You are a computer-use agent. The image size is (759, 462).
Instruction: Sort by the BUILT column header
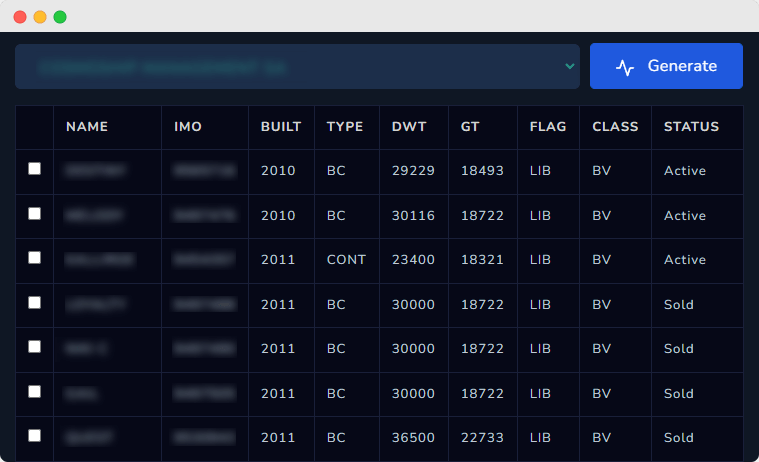click(x=281, y=127)
